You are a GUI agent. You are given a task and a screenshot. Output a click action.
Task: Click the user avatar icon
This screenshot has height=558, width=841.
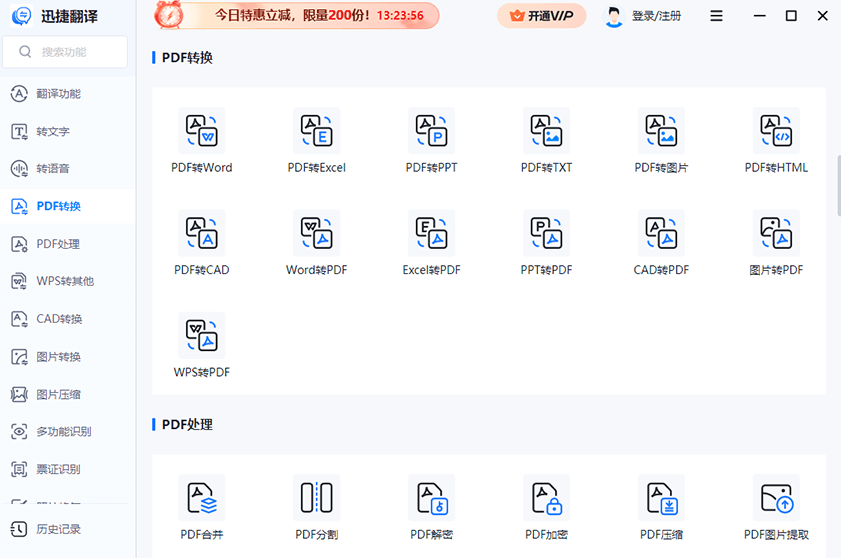[614, 17]
